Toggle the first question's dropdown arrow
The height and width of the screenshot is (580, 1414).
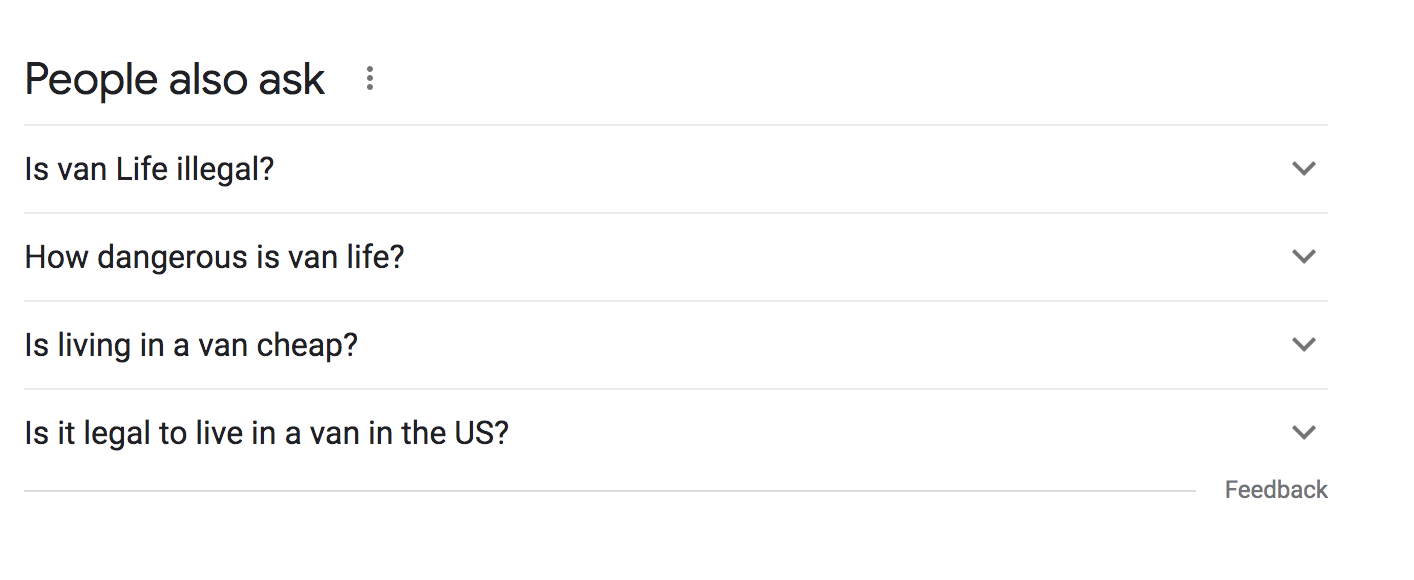[1303, 169]
